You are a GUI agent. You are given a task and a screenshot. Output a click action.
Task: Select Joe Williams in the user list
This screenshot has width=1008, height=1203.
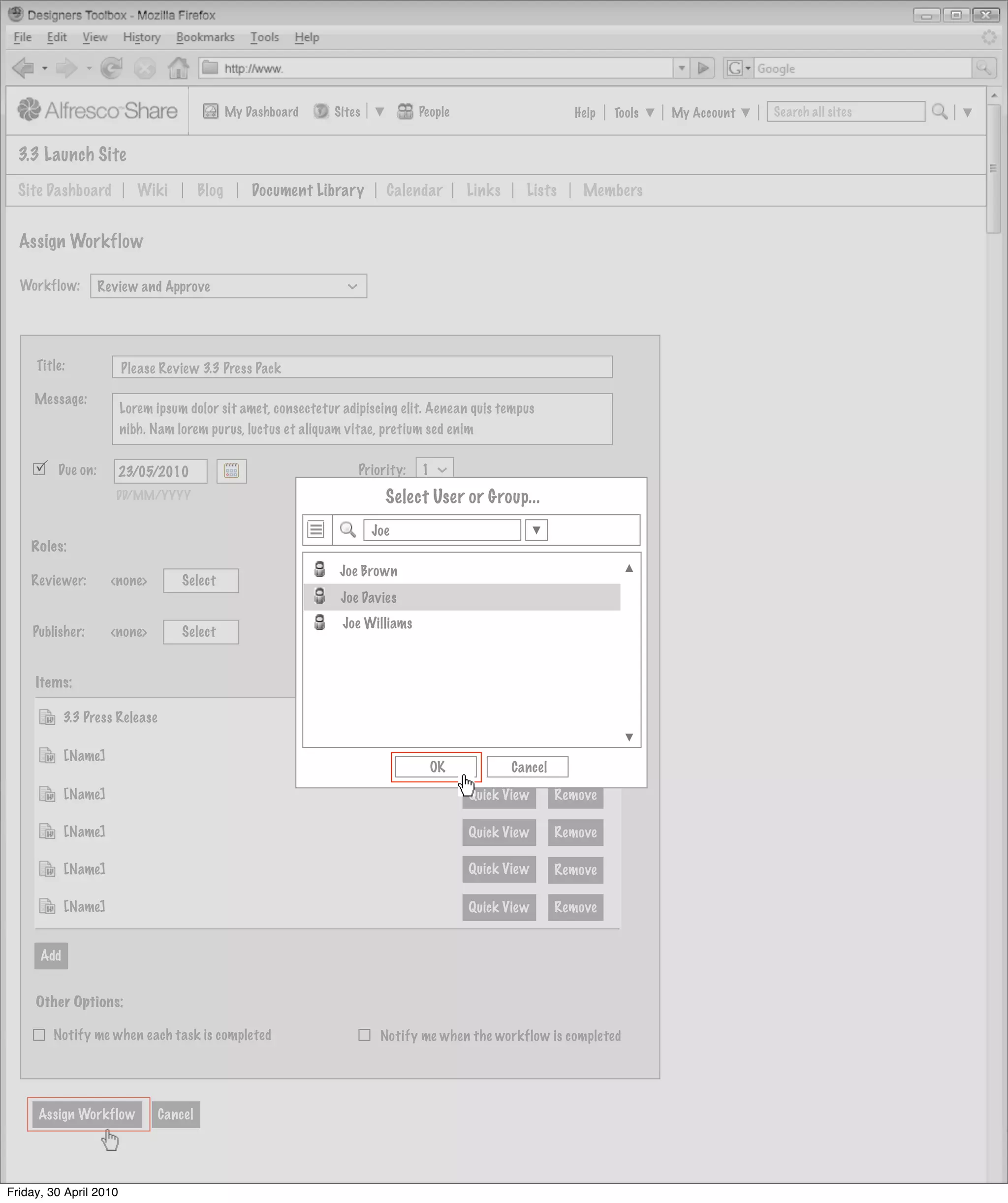[377, 623]
